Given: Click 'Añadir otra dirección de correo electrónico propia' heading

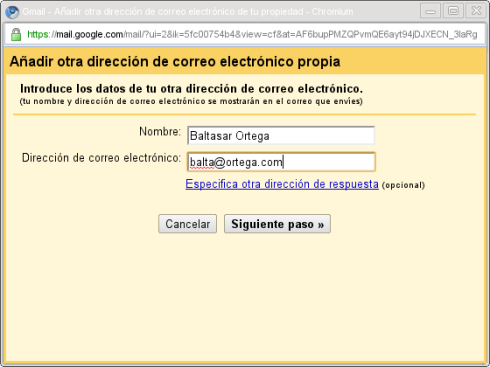Looking at the screenshot, I should tap(175, 62).
